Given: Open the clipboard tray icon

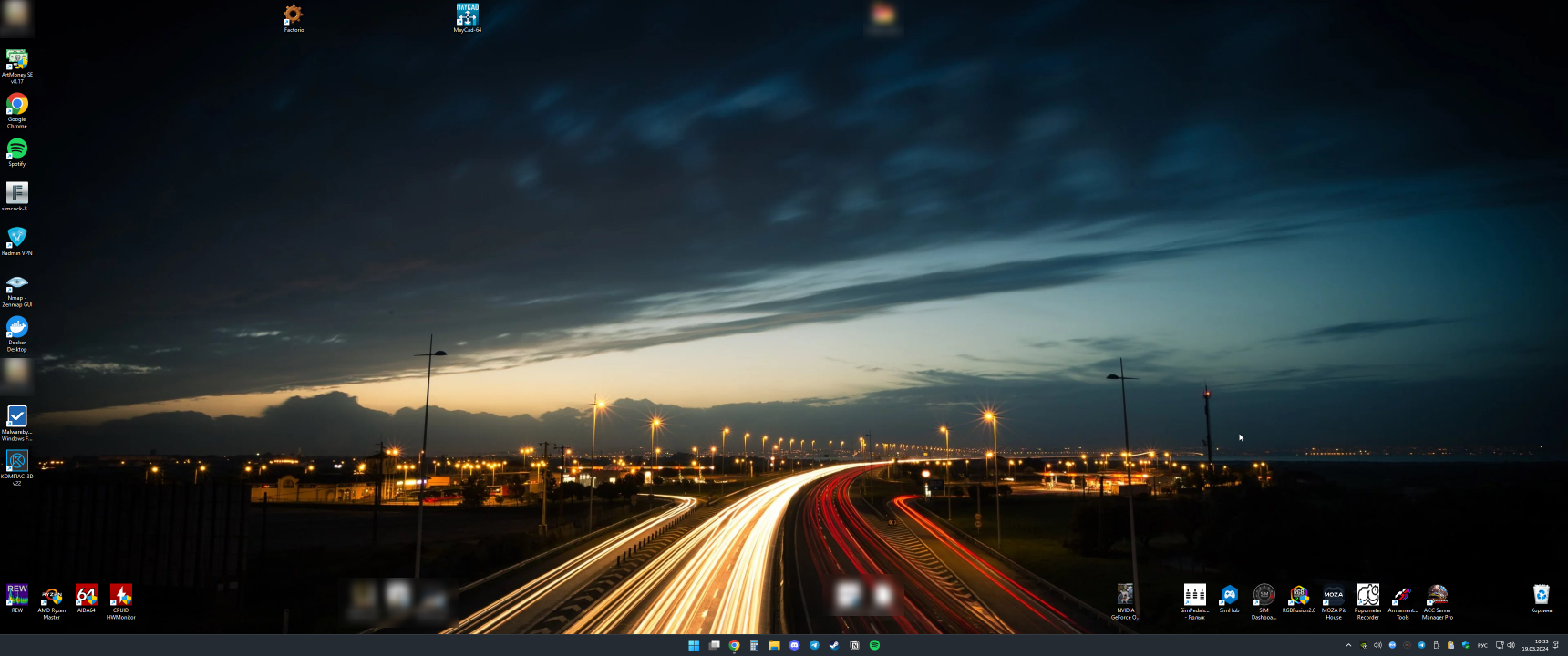Looking at the screenshot, I should pos(1450,645).
